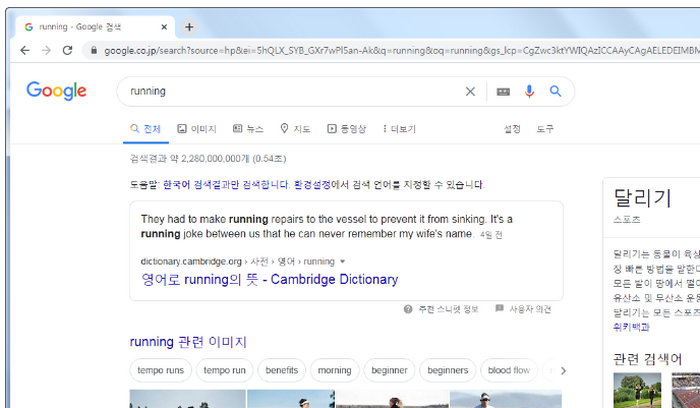Start voice search with microphone icon
The width and height of the screenshot is (700, 408).
[529, 92]
